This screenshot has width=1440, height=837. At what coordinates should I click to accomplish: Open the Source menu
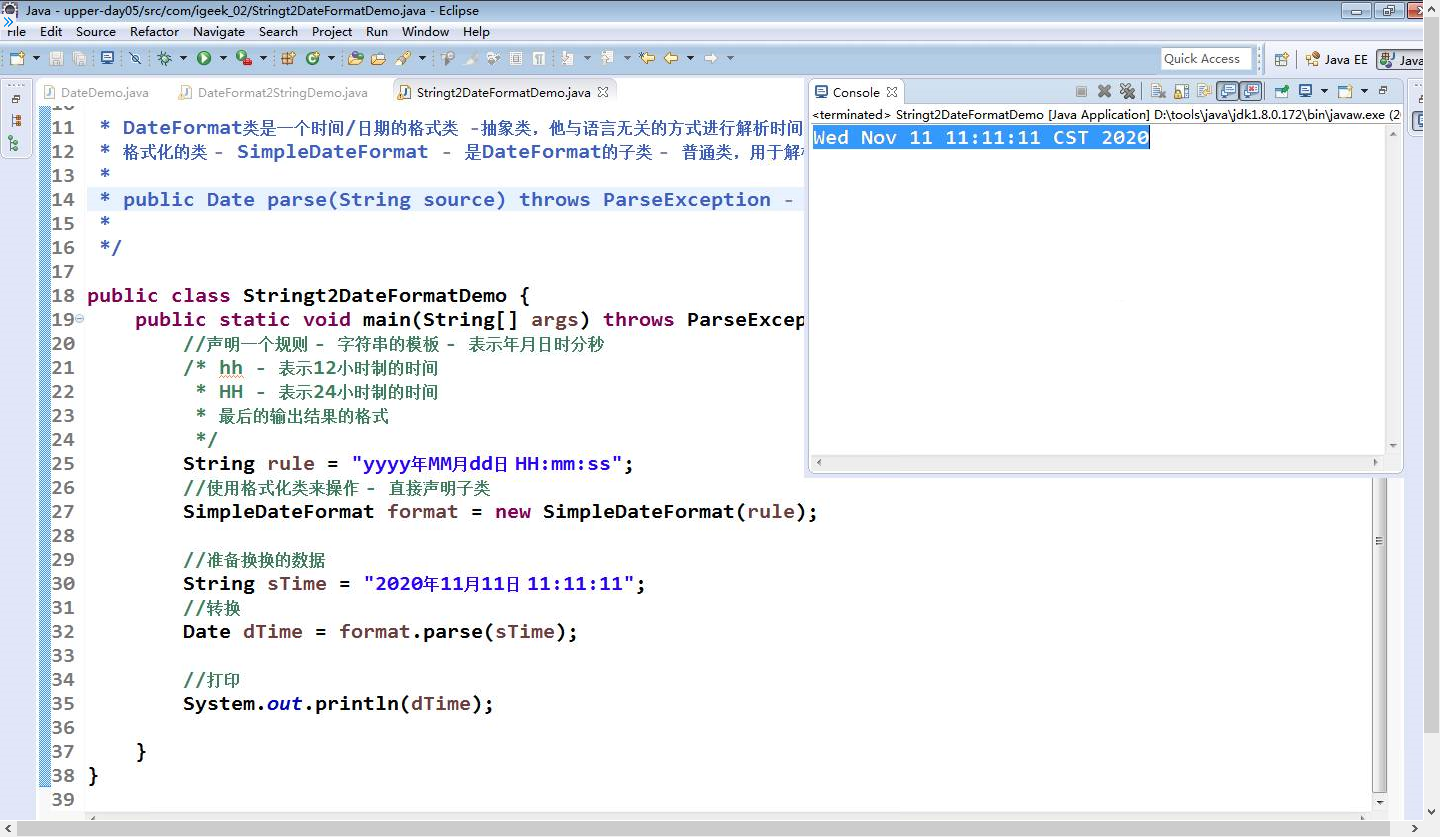[x=96, y=31]
